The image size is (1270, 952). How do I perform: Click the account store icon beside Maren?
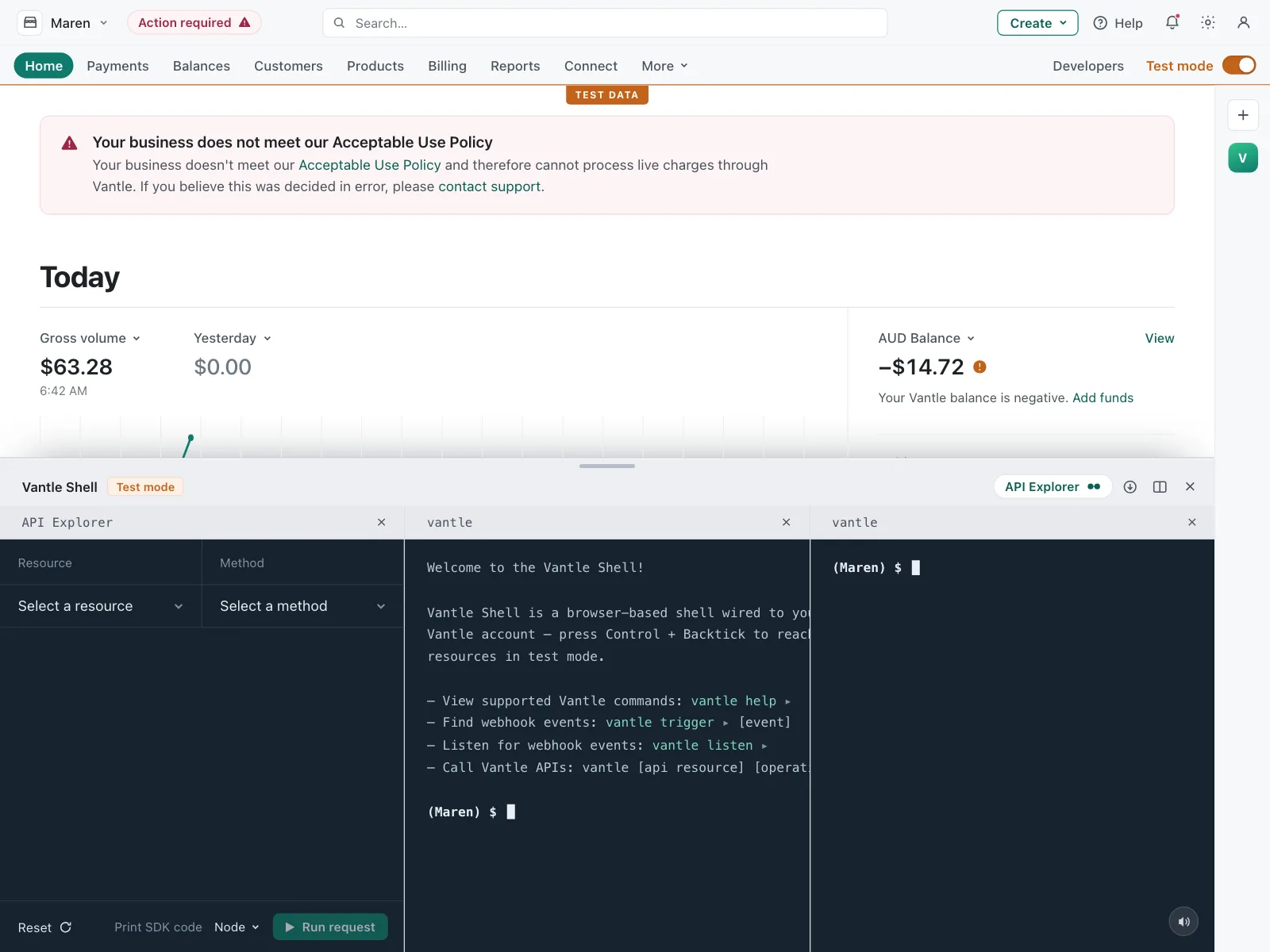tap(30, 23)
